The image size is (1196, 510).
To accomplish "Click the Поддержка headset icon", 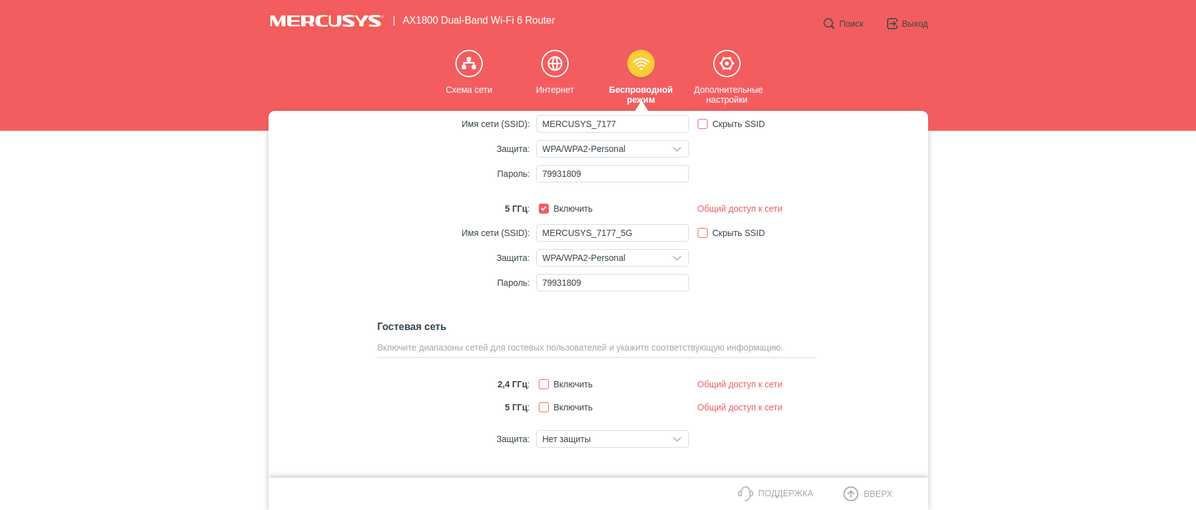I will click(745, 494).
